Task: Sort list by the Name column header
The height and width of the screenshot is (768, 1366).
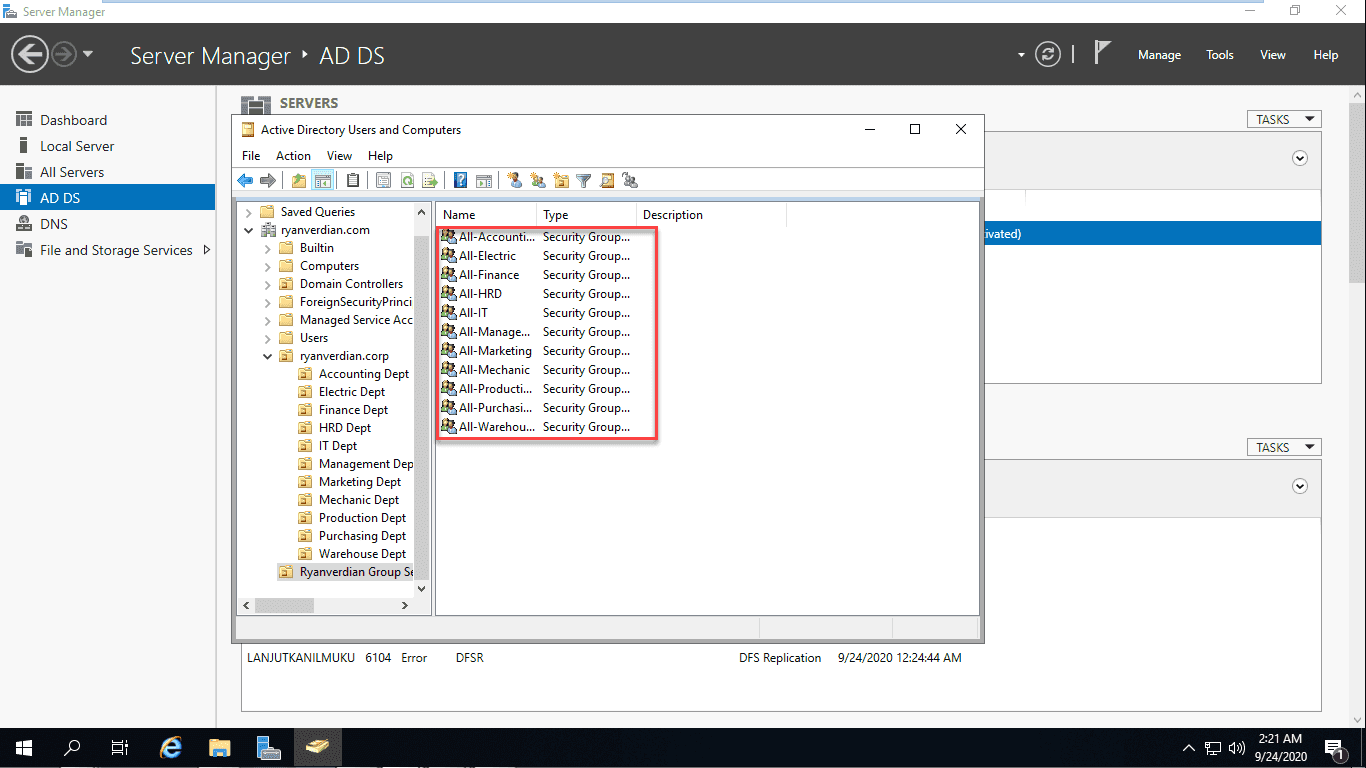Action: click(486, 215)
